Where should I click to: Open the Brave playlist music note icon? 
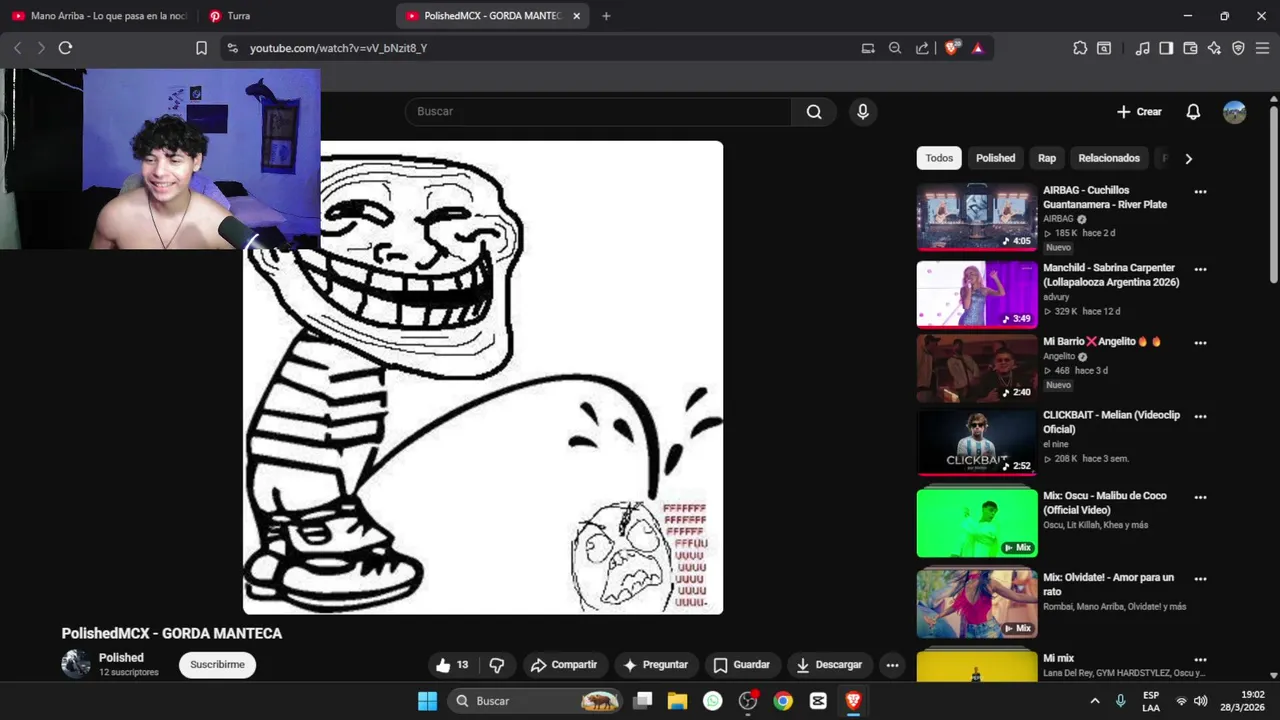[x=1142, y=48]
